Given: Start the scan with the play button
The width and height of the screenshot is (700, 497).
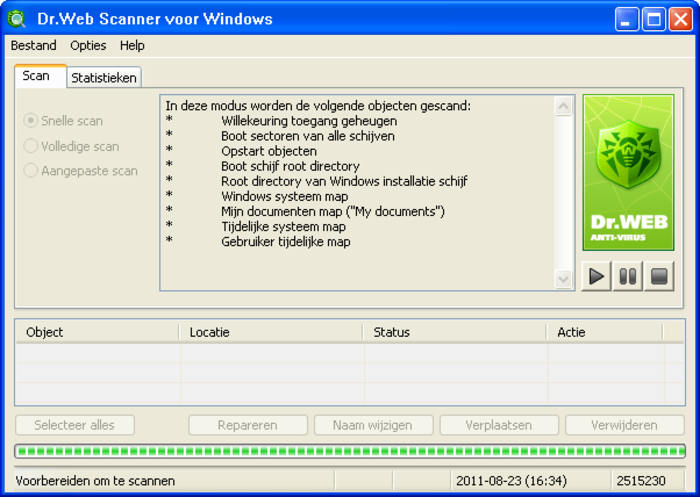Looking at the screenshot, I should click(x=596, y=276).
